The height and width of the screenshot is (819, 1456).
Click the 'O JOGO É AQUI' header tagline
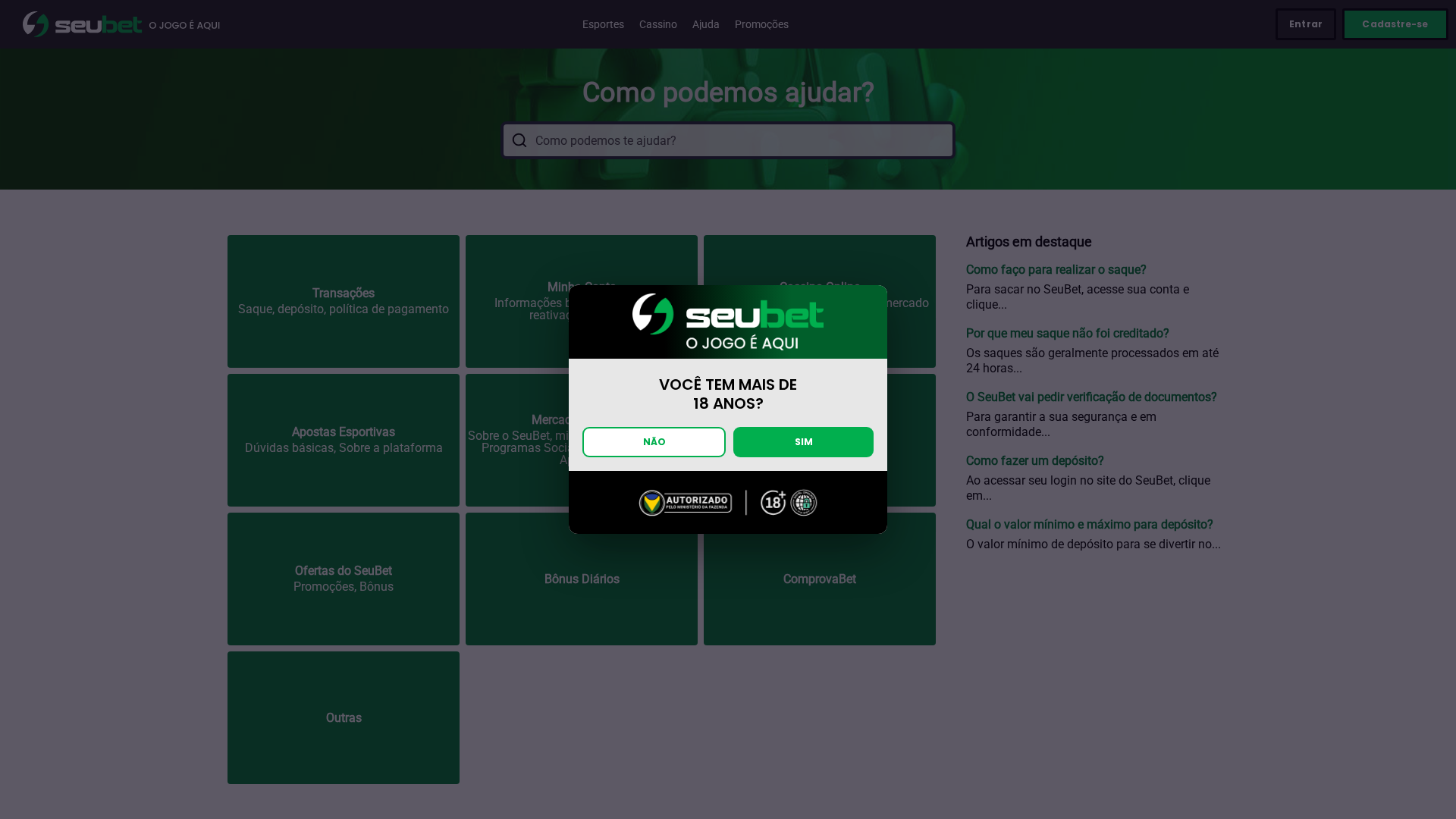184,26
